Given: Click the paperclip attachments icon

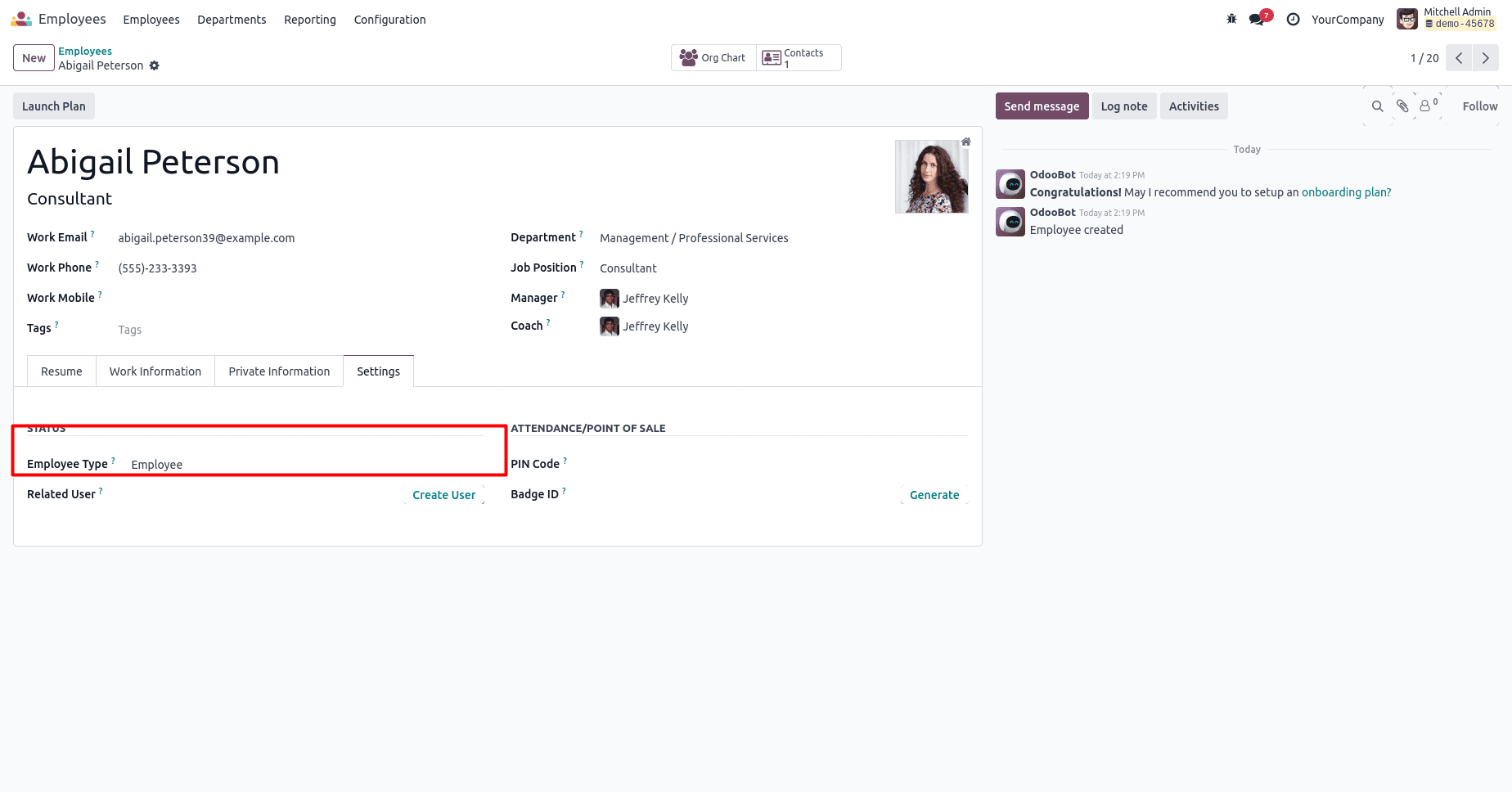Looking at the screenshot, I should pos(1402,106).
